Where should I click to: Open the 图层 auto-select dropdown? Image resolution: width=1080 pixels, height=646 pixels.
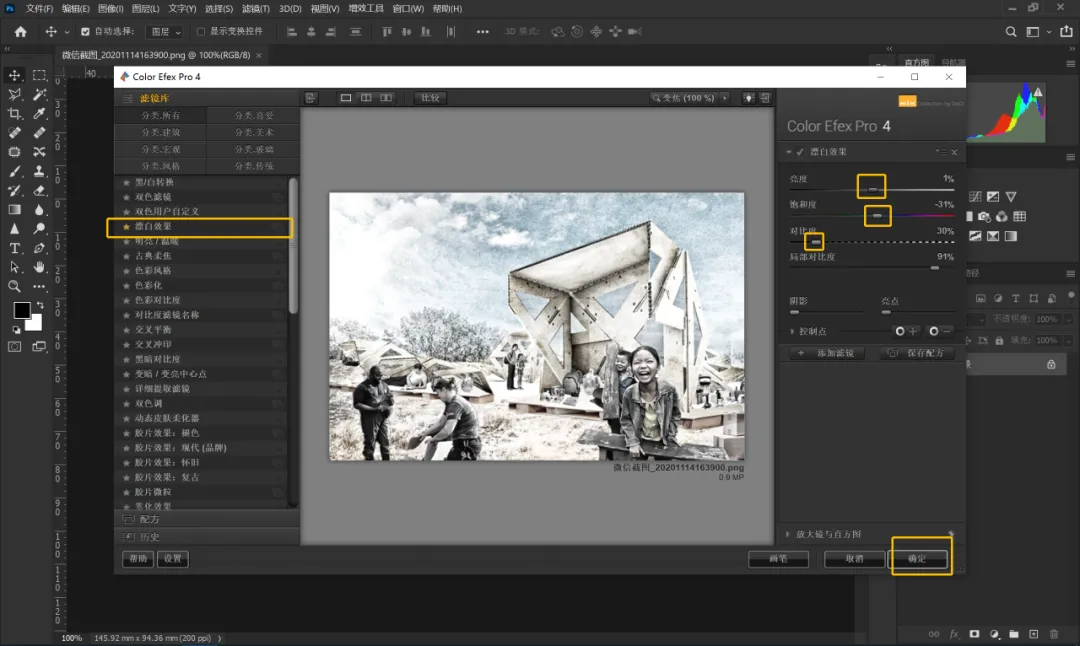(164, 32)
